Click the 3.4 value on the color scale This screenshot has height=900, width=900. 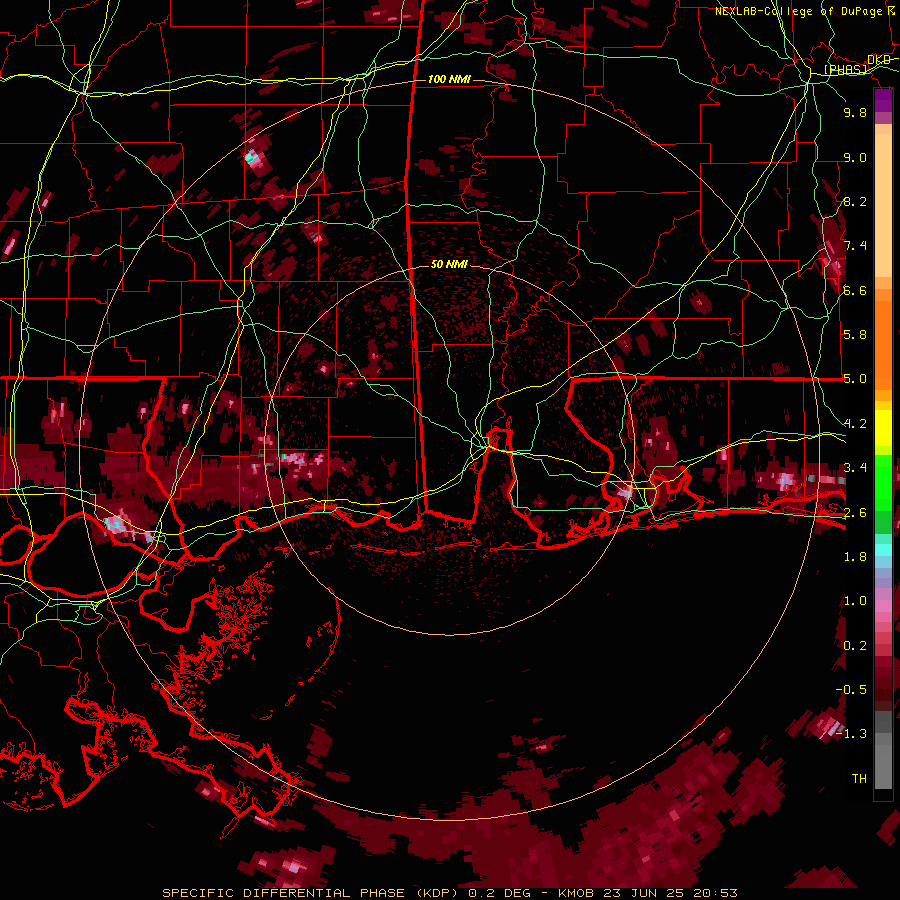click(855, 468)
